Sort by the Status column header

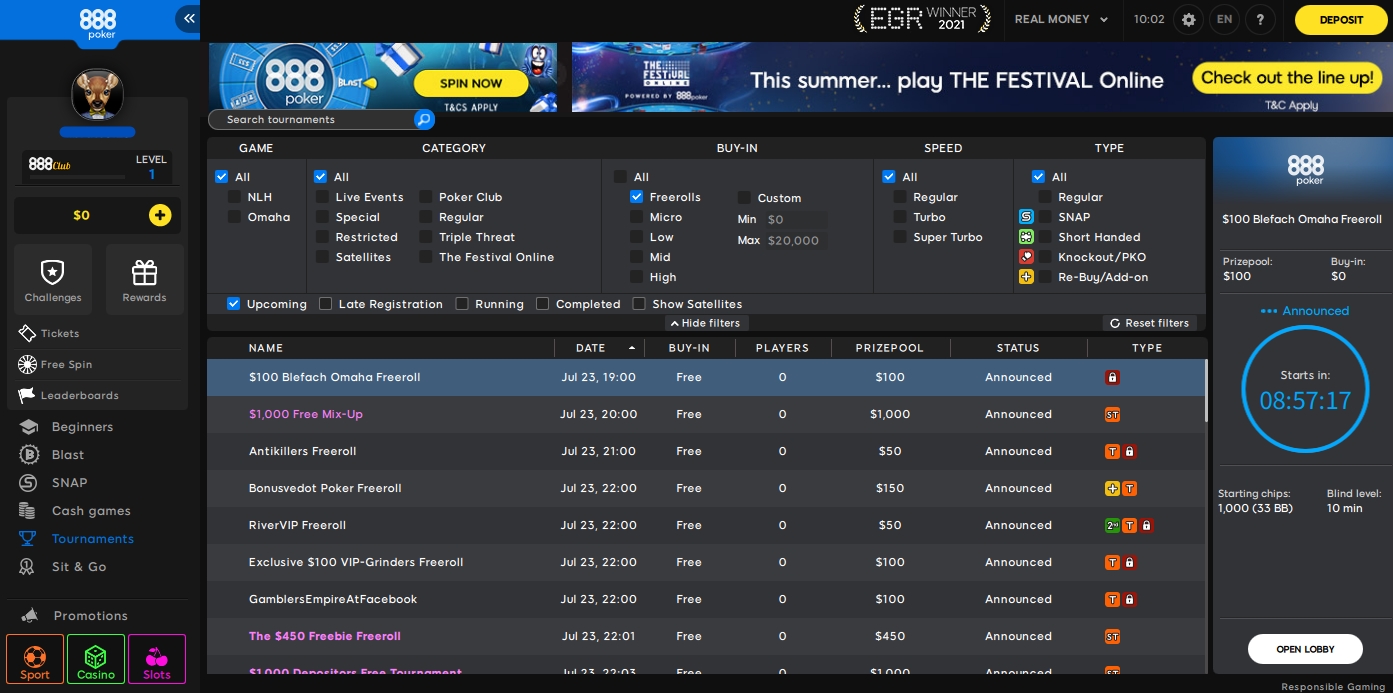tap(1018, 348)
